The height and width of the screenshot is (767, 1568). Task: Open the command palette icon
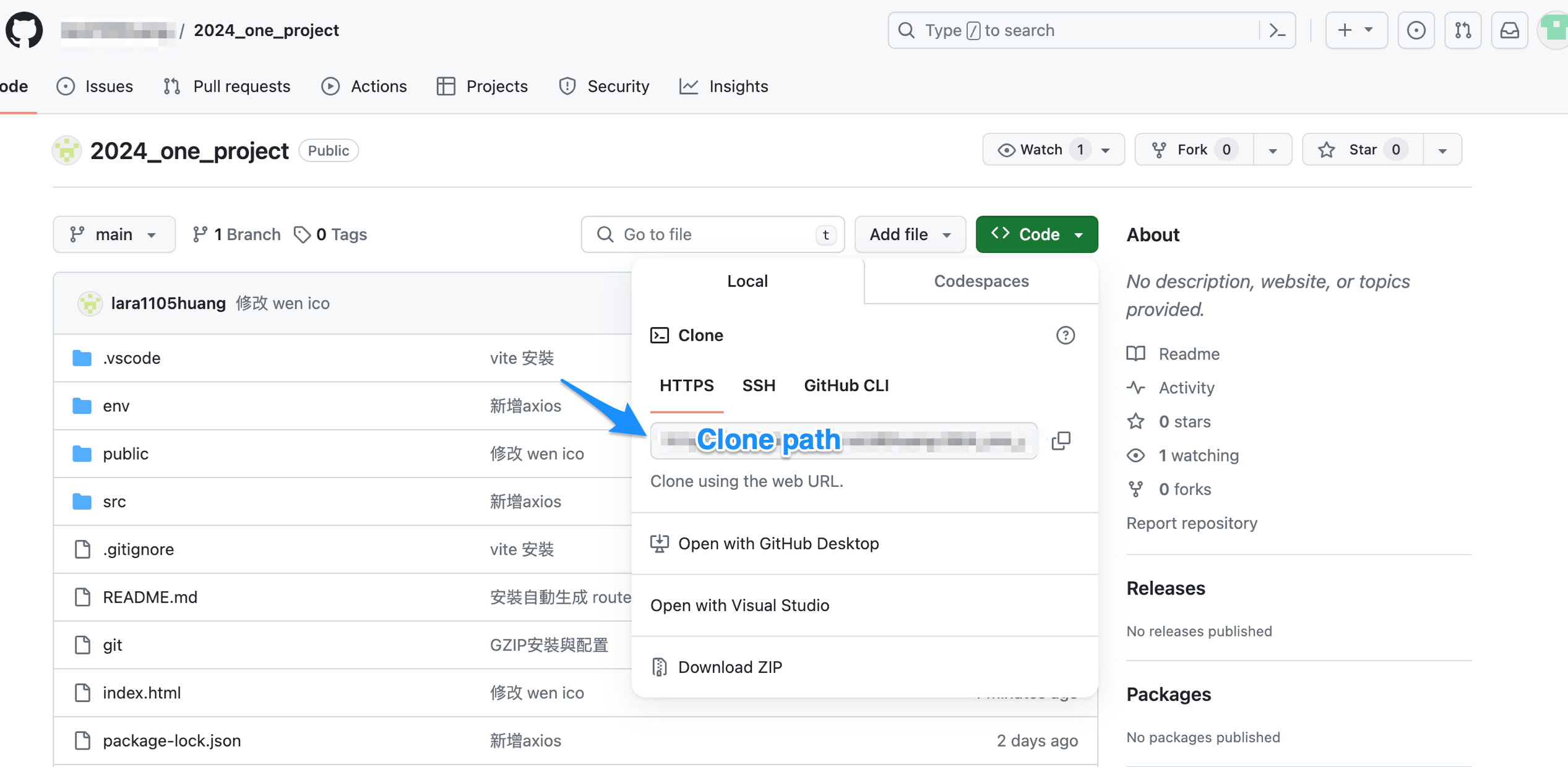(1278, 30)
